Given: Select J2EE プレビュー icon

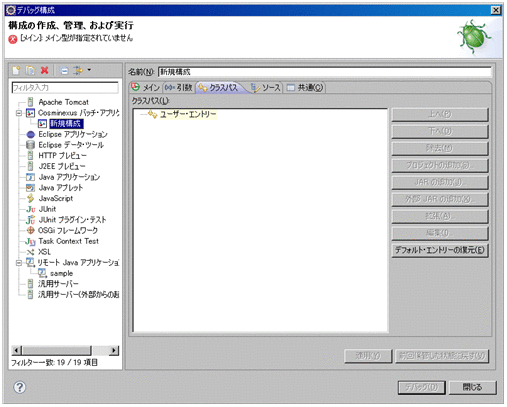Looking at the screenshot, I should (30, 166).
